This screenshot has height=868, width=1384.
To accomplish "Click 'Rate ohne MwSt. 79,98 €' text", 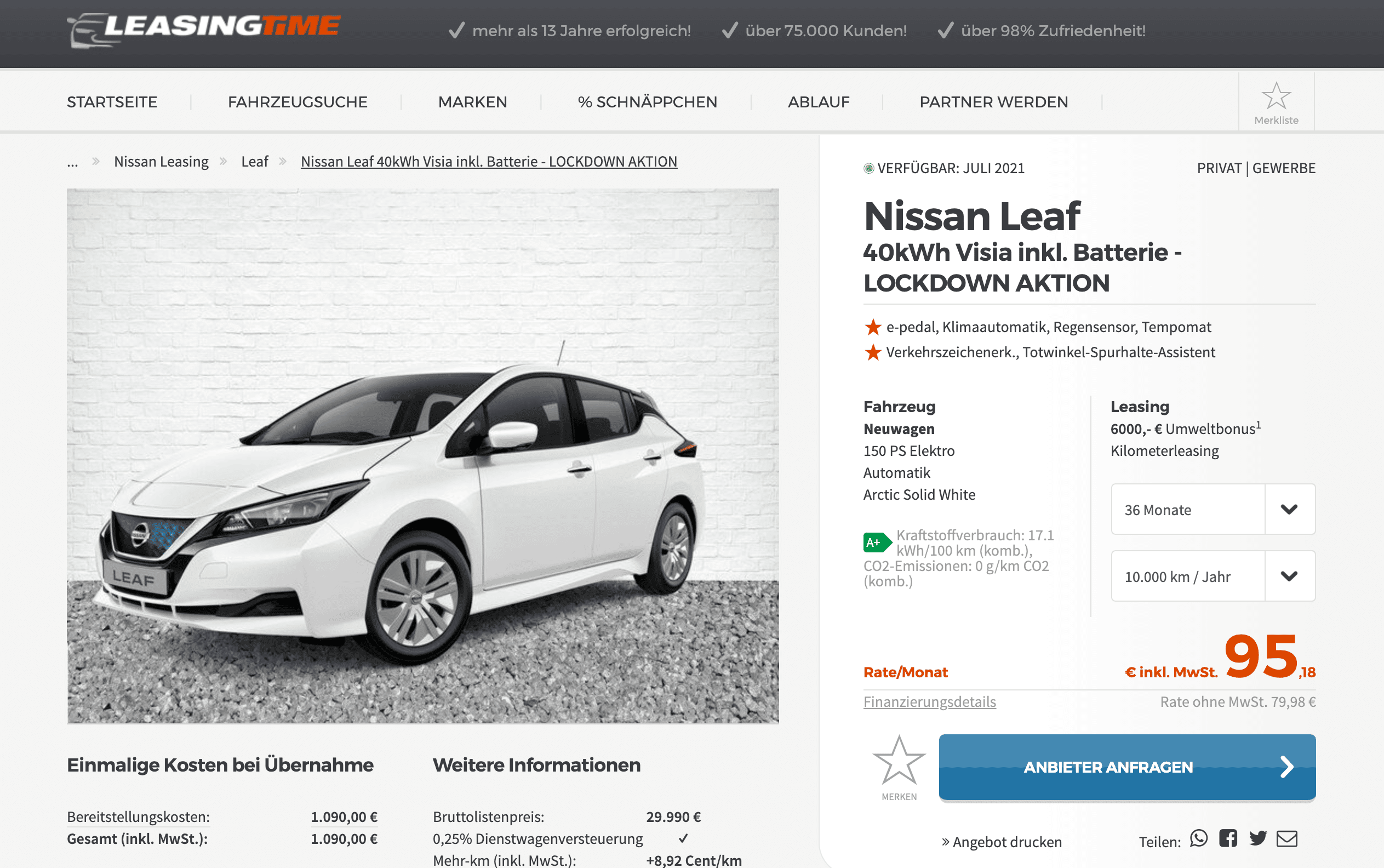I will [x=1238, y=702].
